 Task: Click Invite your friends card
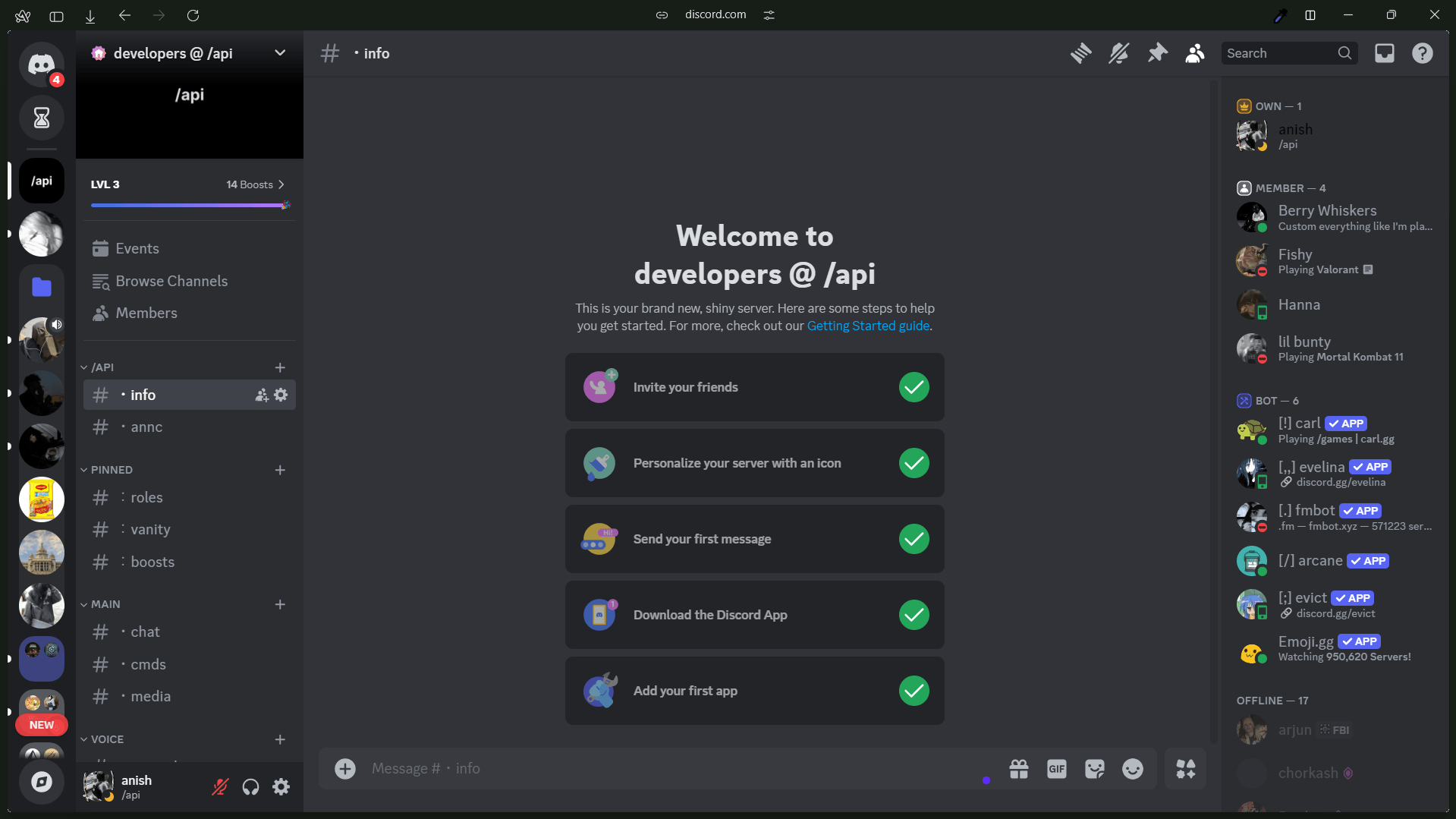(x=754, y=387)
